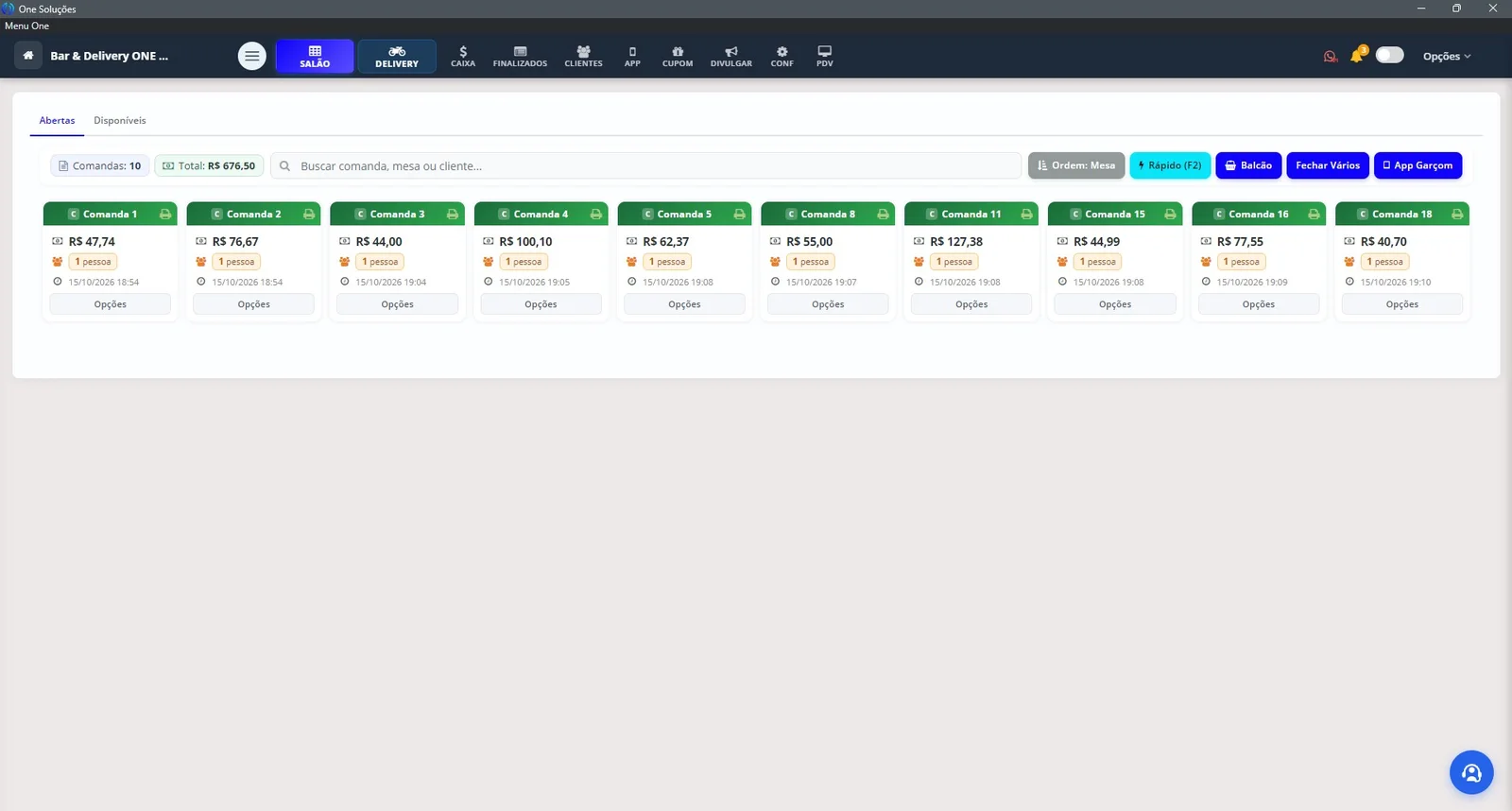1512x811 pixels.
Task: Click the red support chat icon
Action: [1331, 56]
